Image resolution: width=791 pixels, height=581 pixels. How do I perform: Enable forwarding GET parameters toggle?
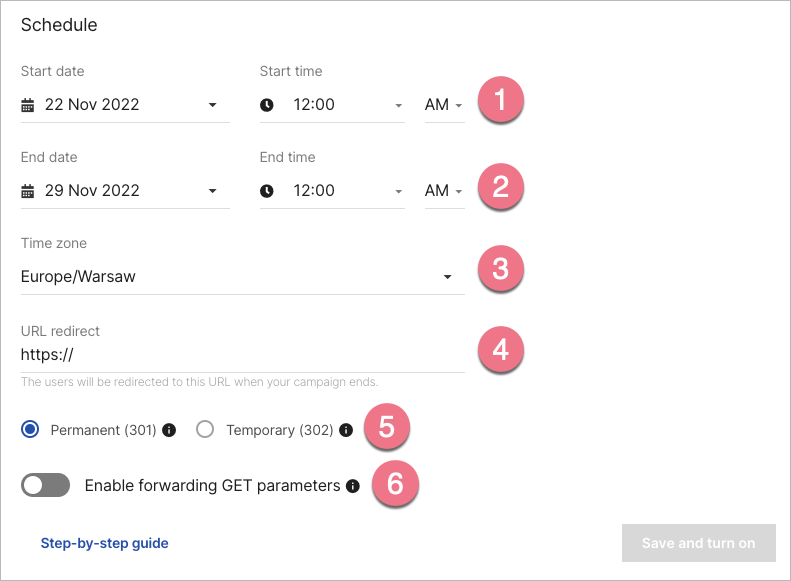click(45, 486)
